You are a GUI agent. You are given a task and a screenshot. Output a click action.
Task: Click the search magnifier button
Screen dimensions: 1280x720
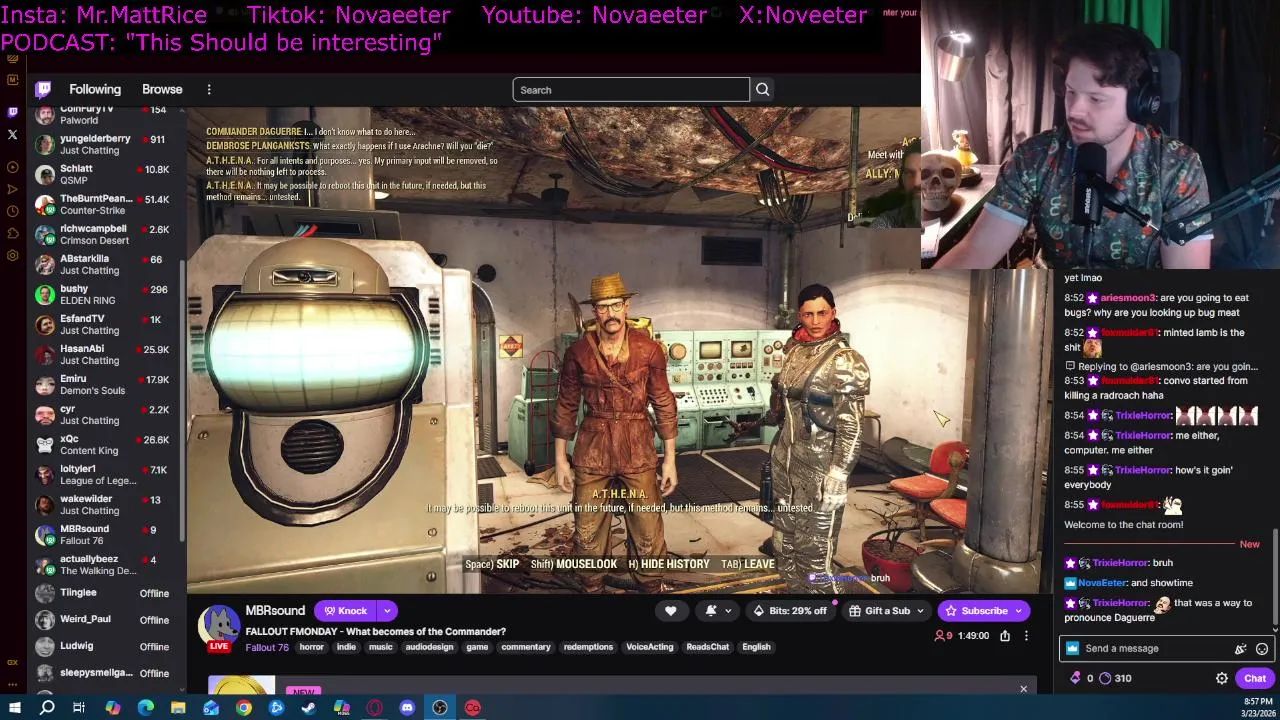click(x=762, y=90)
